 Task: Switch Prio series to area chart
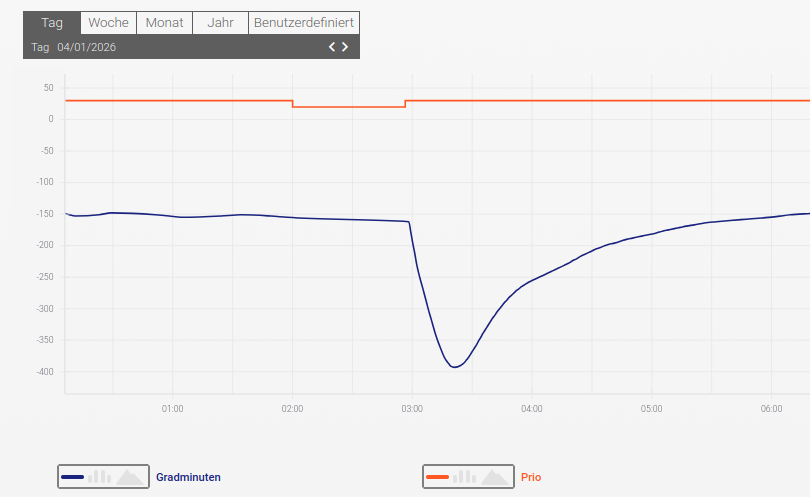[x=495, y=477]
